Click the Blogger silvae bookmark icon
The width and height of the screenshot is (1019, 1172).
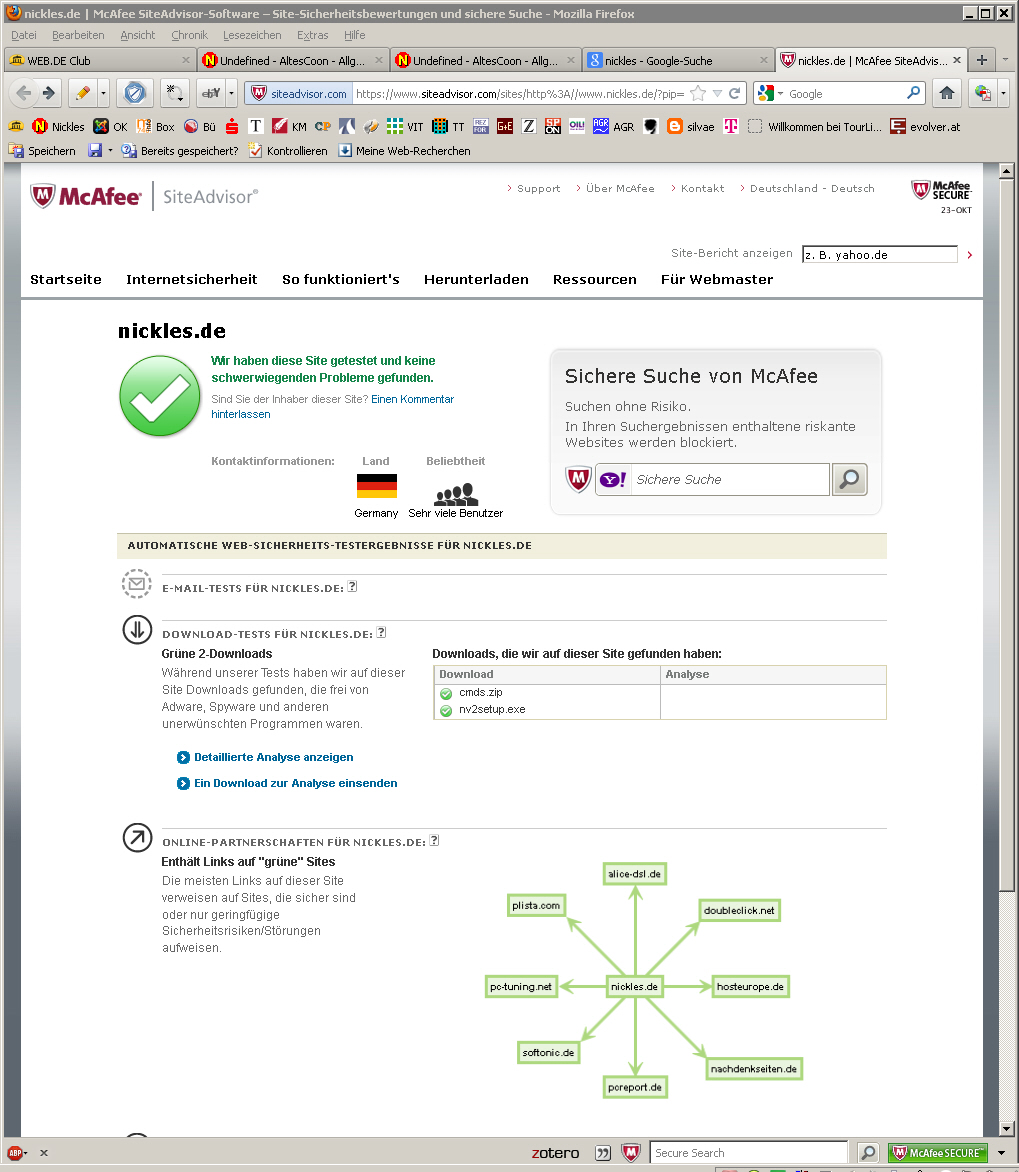coord(675,127)
